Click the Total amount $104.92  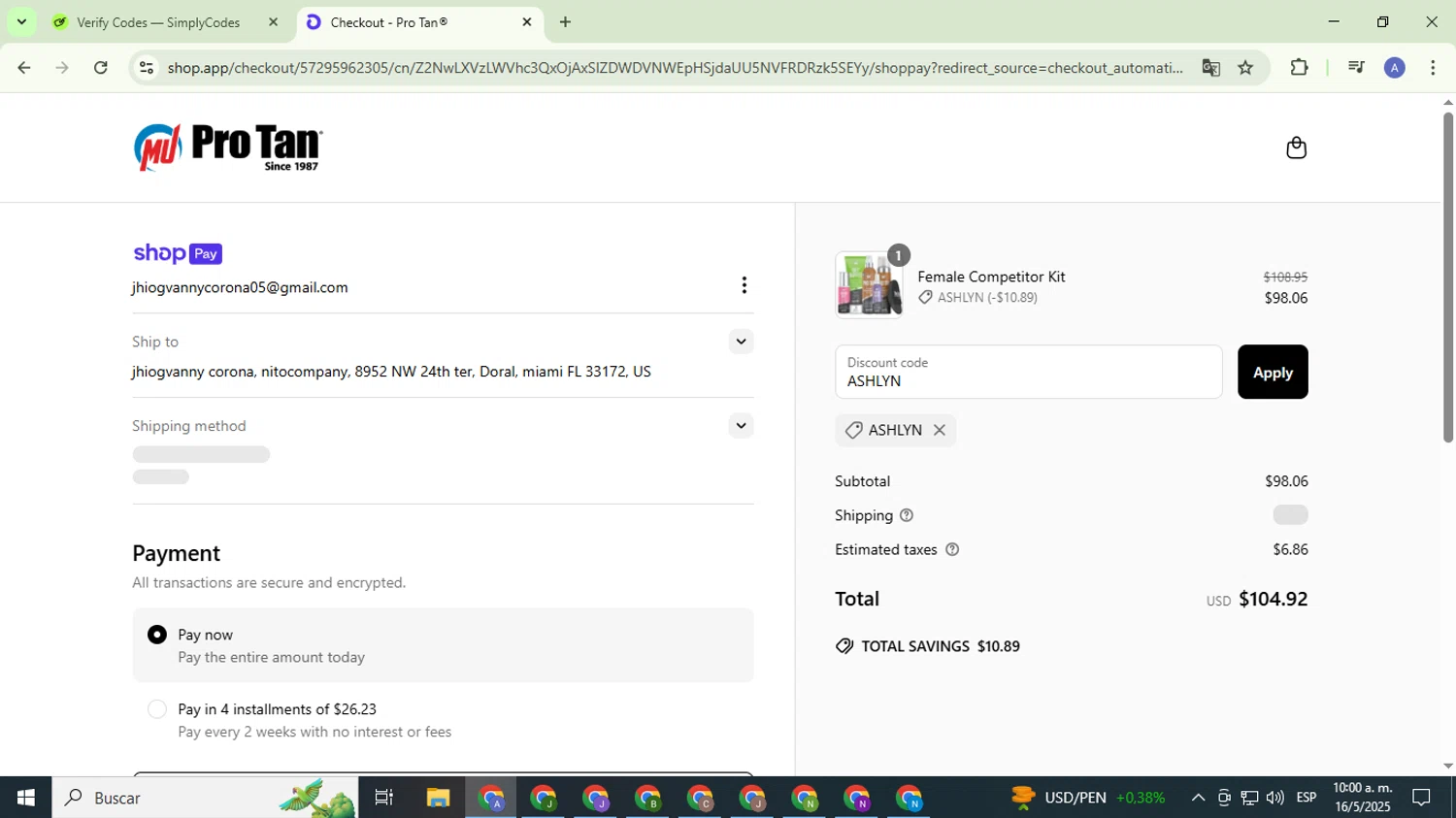(1274, 599)
